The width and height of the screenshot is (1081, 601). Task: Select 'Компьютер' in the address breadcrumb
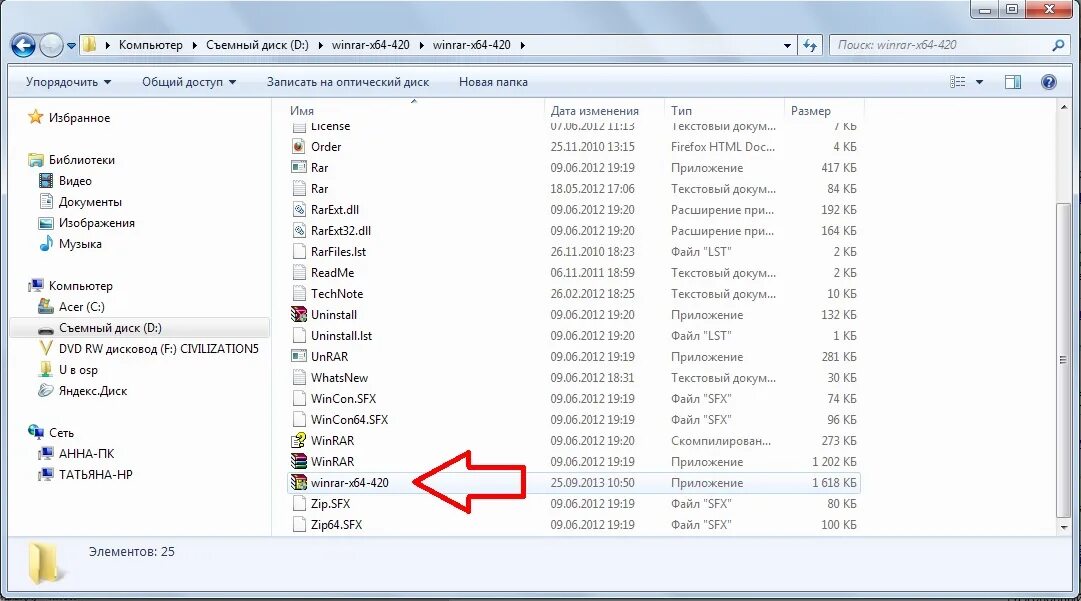coord(150,45)
